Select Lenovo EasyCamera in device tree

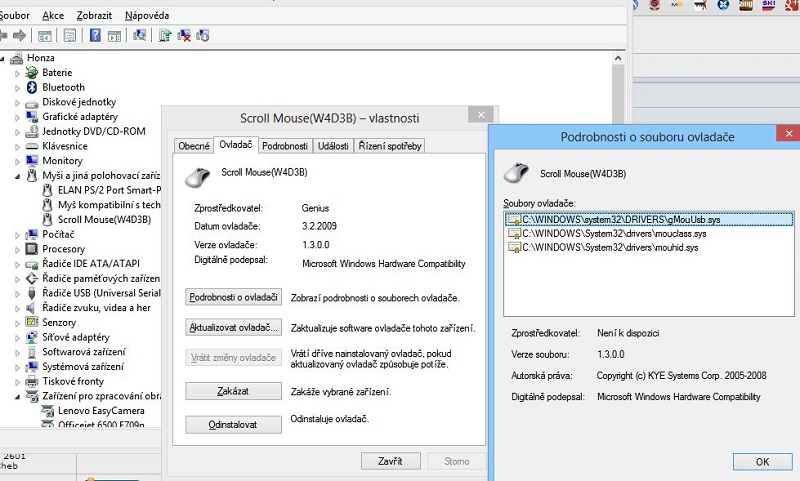pyautogui.click(x=101, y=411)
